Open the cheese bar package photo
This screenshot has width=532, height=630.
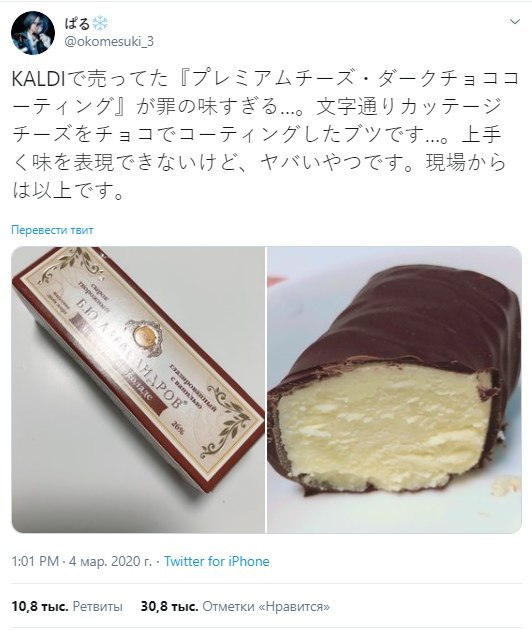[x=138, y=390]
